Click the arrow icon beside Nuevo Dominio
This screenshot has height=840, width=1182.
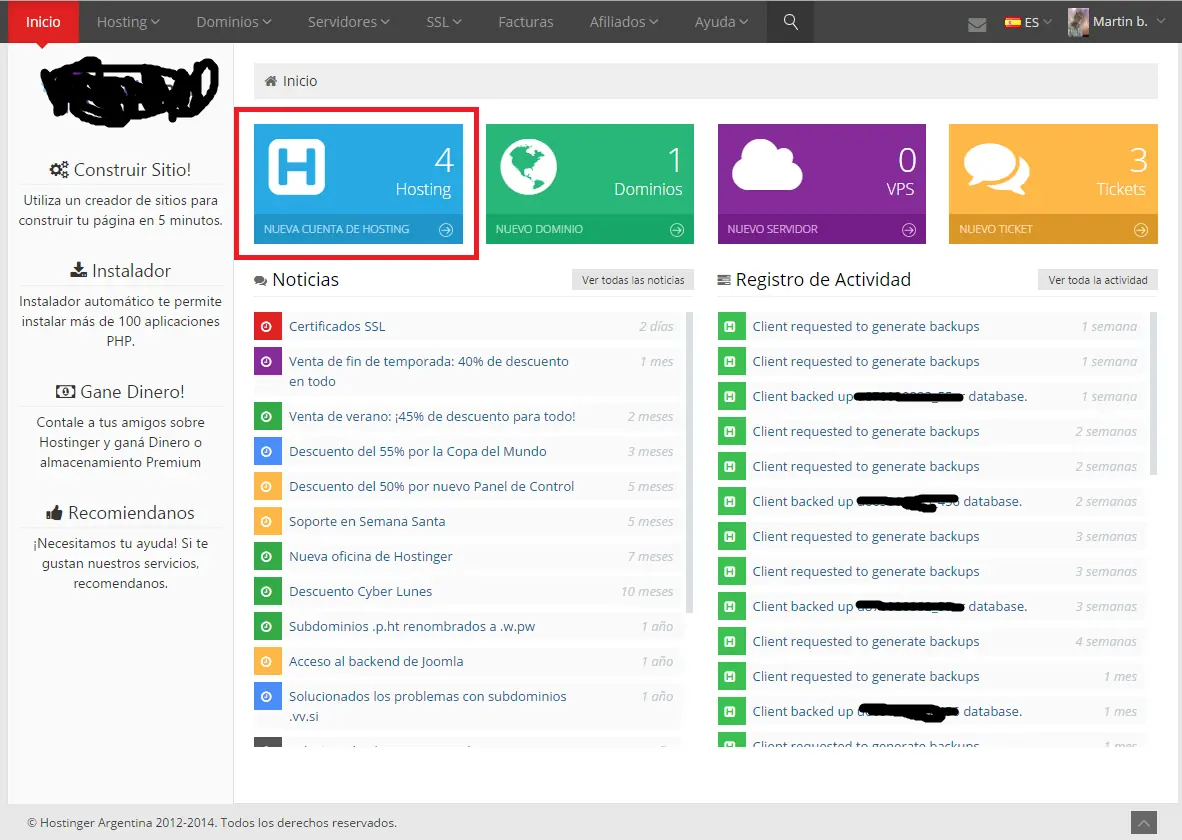(x=677, y=230)
